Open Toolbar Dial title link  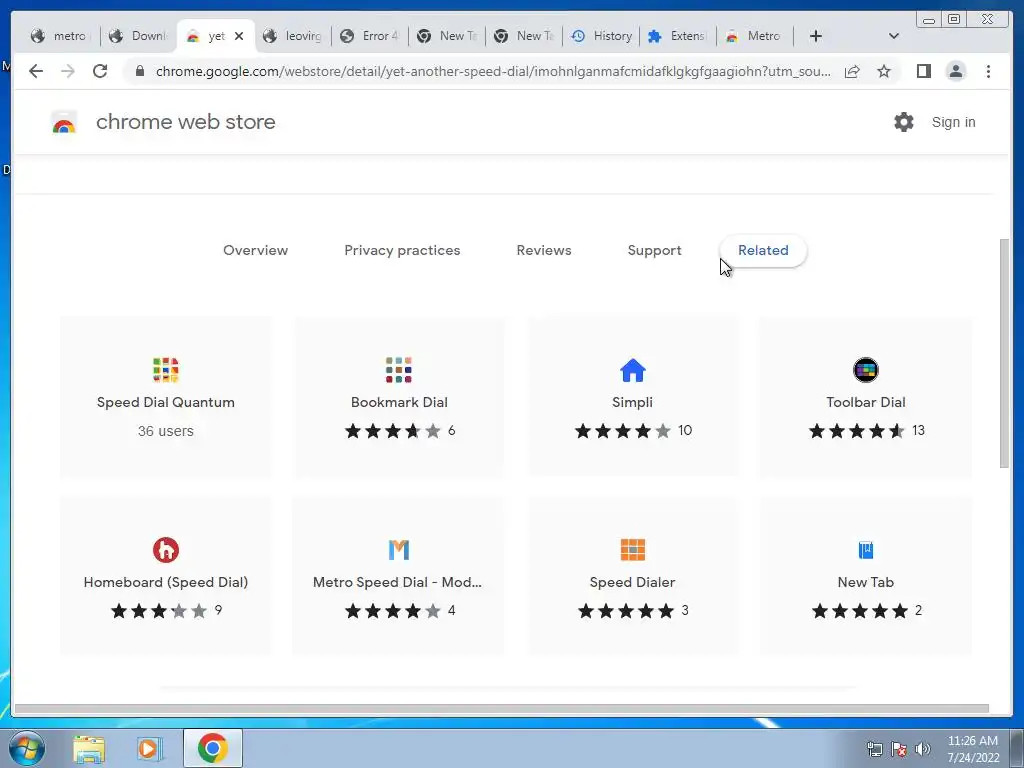[865, 402]
